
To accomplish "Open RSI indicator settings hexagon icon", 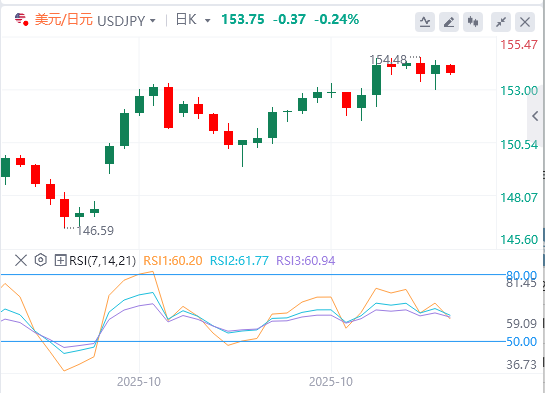I will click(x=41, y=260).
